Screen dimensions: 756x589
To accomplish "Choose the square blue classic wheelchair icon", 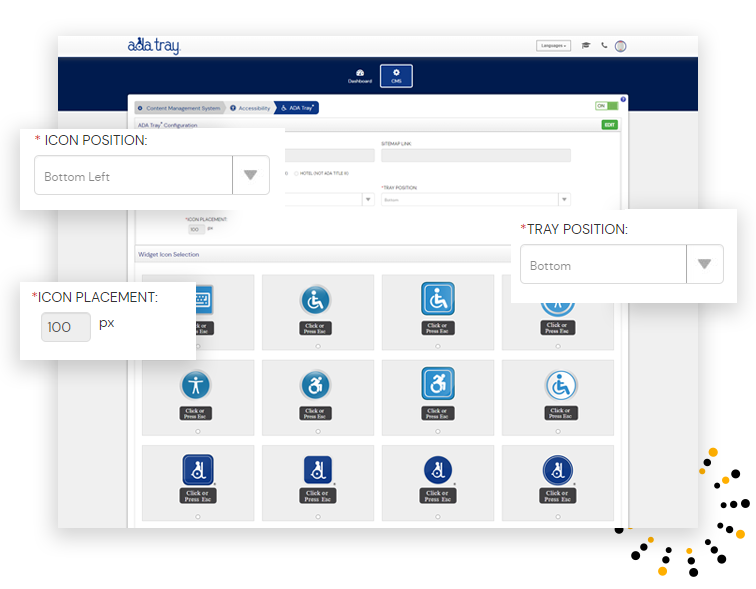I will click(438, 298).
